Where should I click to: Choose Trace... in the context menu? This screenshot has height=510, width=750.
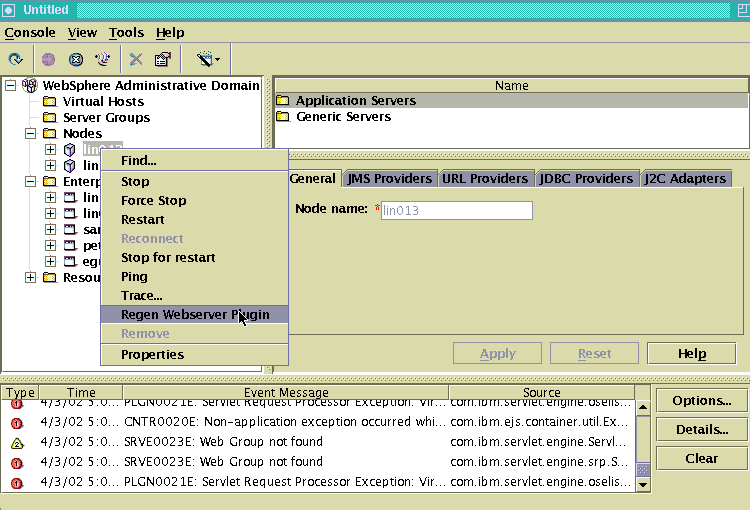pyautogui.click(x=195, y=296)
